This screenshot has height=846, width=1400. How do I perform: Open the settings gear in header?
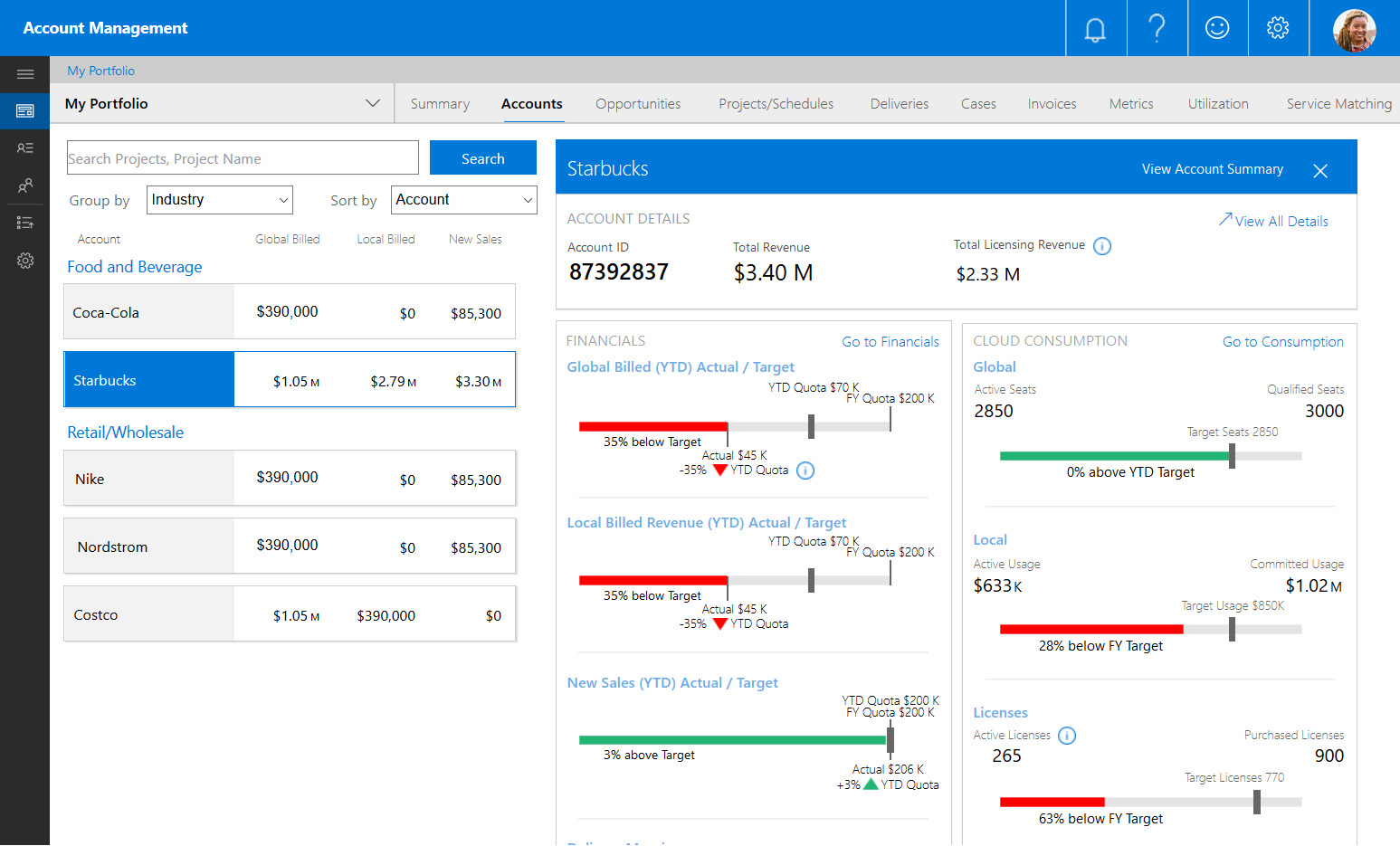click(x=1278, y=28)
